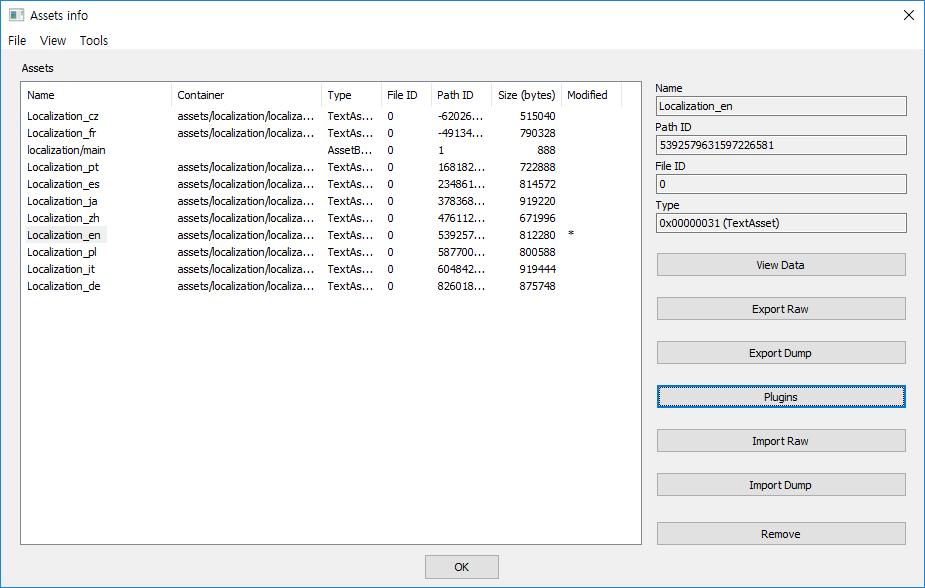Image resolution: width=925 pixels, height=588 pixels.
Task: Select the Localization_ja asset
Action: click(x=62, y=200)
